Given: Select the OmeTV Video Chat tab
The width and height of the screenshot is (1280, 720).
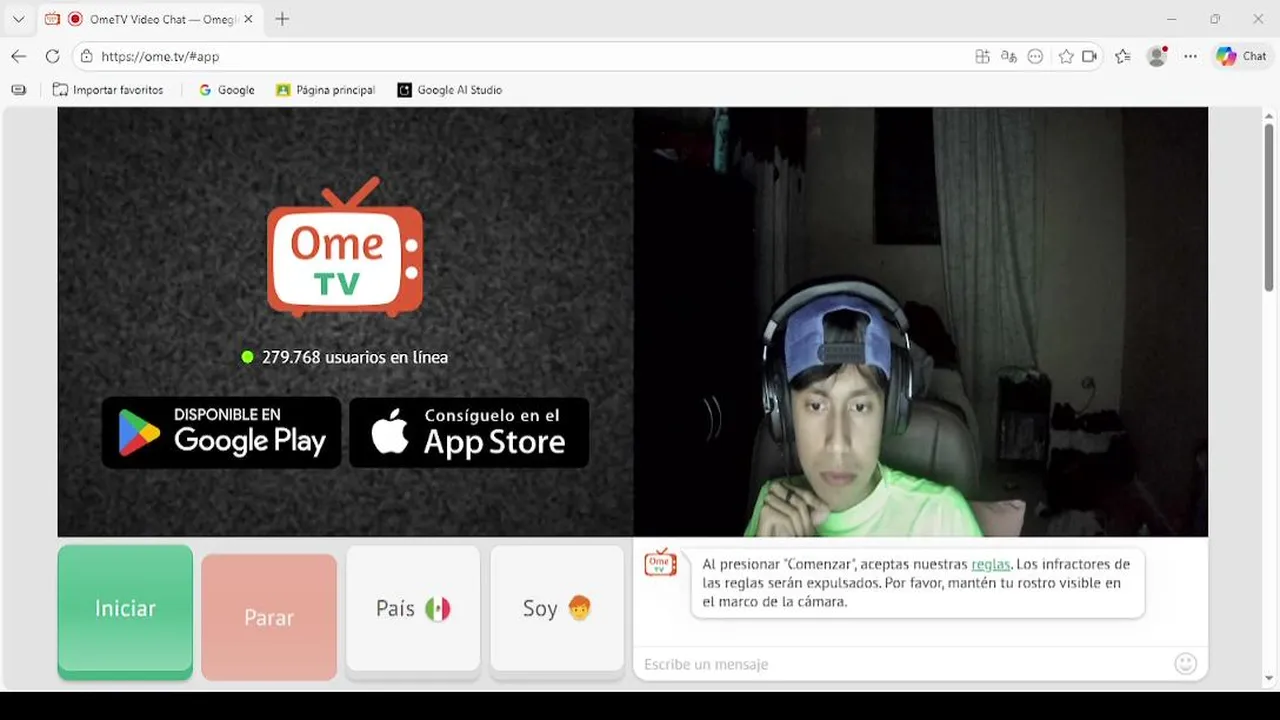Looking at the screenshot, I should coord(150,19).
